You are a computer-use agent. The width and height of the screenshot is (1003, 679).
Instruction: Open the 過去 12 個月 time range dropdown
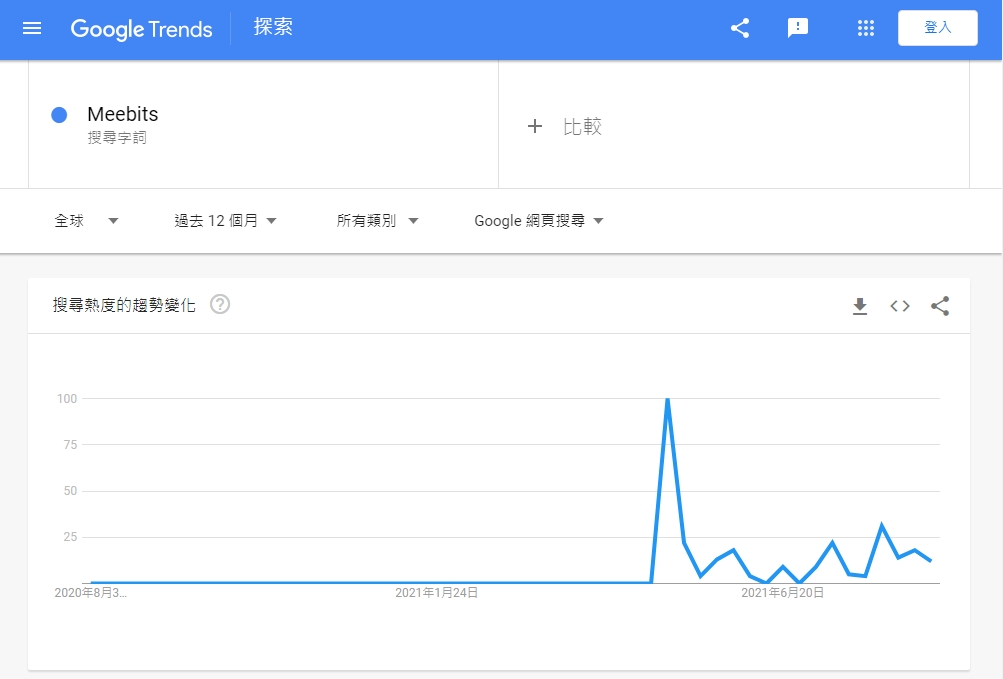pyautogui.click(x=225, y=221)
